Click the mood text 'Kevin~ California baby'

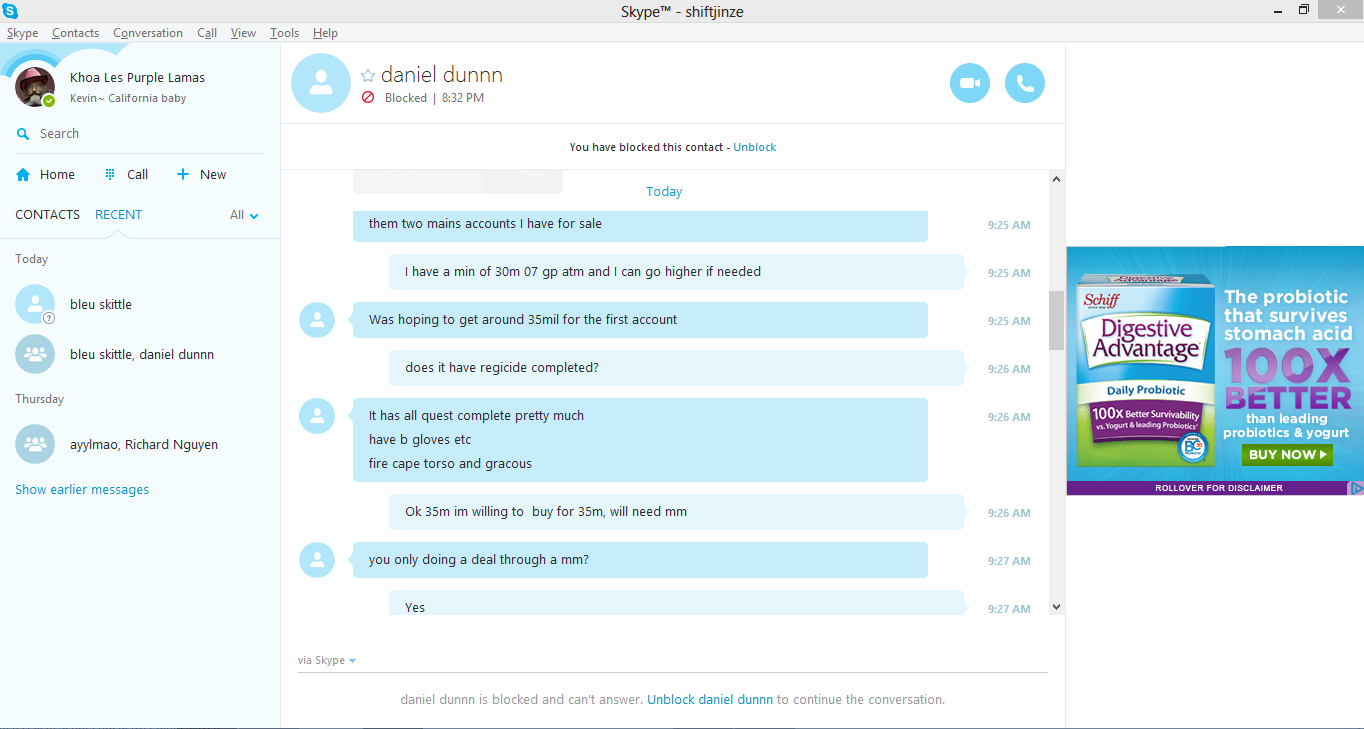[128, 99]
